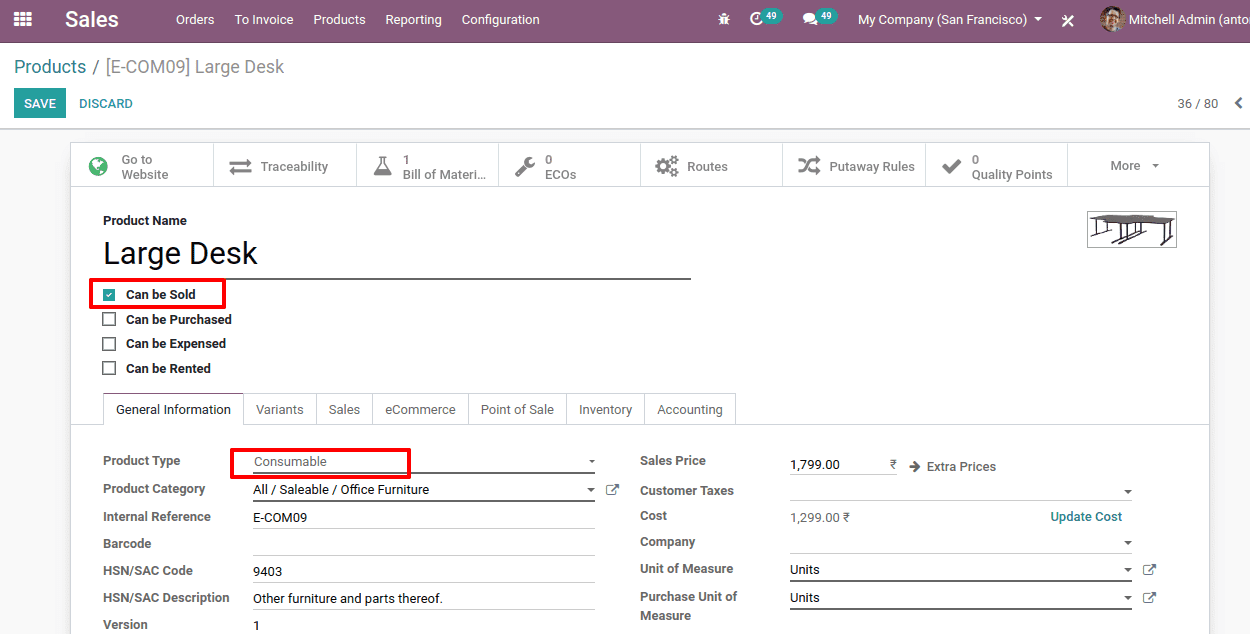The image size is (1250, 634).
Task: Open the Unit of Measure dropdown
Action: (x=961, y=570)
